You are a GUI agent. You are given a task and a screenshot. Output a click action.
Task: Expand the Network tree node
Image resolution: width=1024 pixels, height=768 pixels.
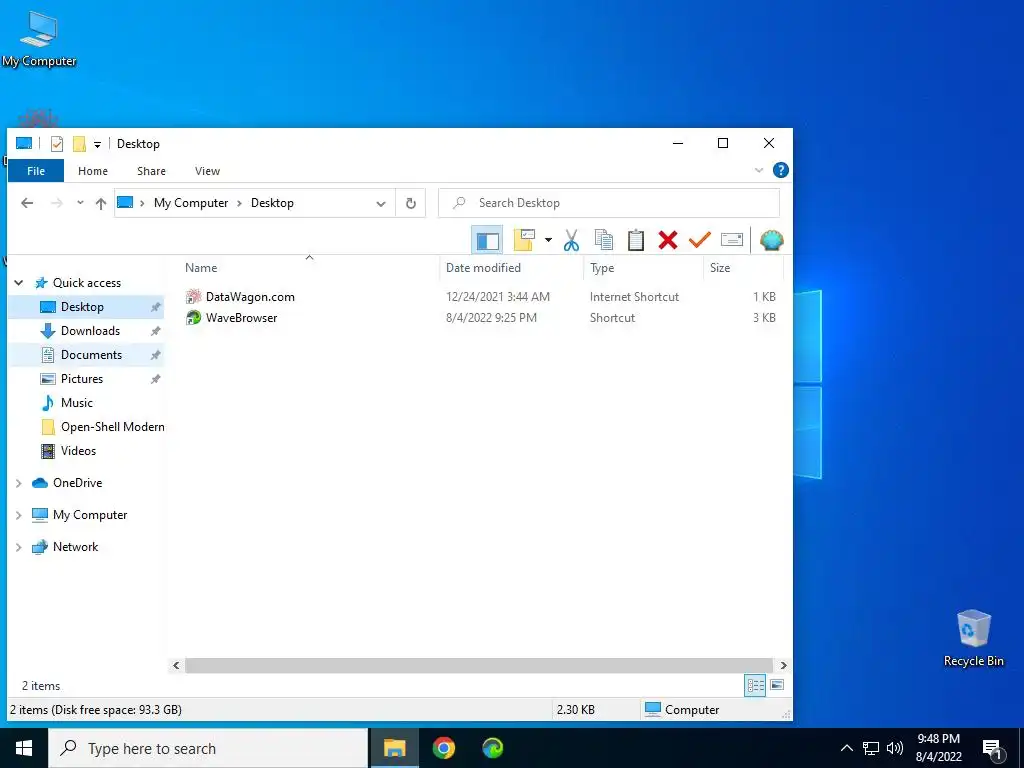pos(19,547)
